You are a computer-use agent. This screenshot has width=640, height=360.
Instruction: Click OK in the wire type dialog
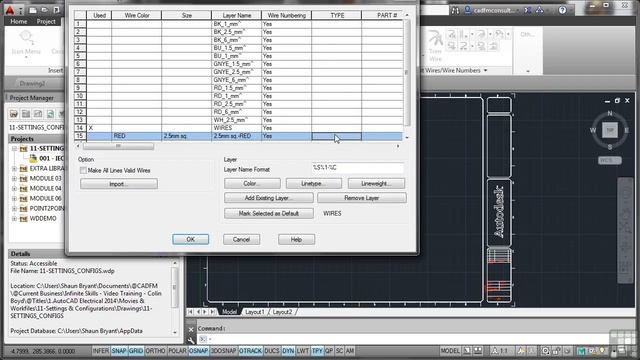pyautogui.click(x=191, y=240)
